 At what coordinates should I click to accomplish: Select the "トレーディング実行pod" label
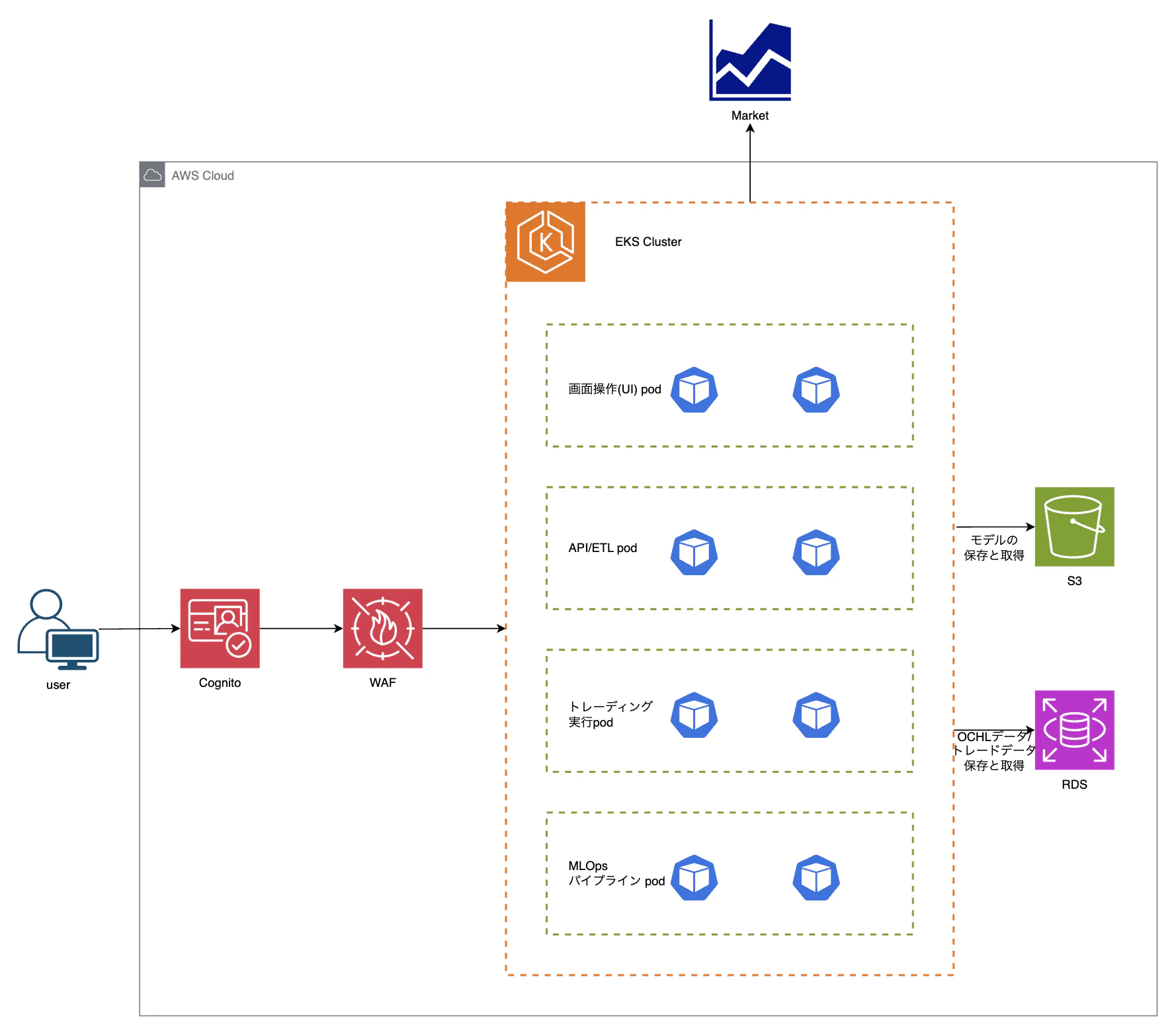click(x=610, y=715)
